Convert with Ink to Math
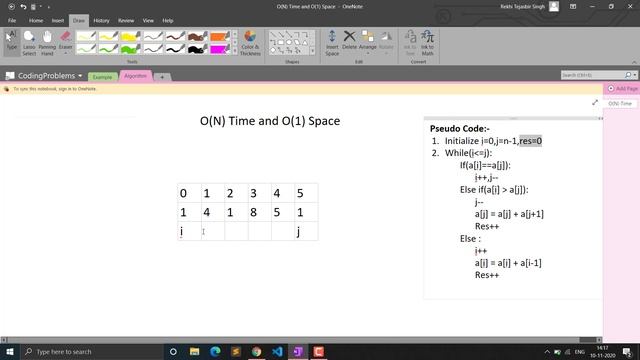This screenshot has width=640, height=360. (x=427, y=43)
